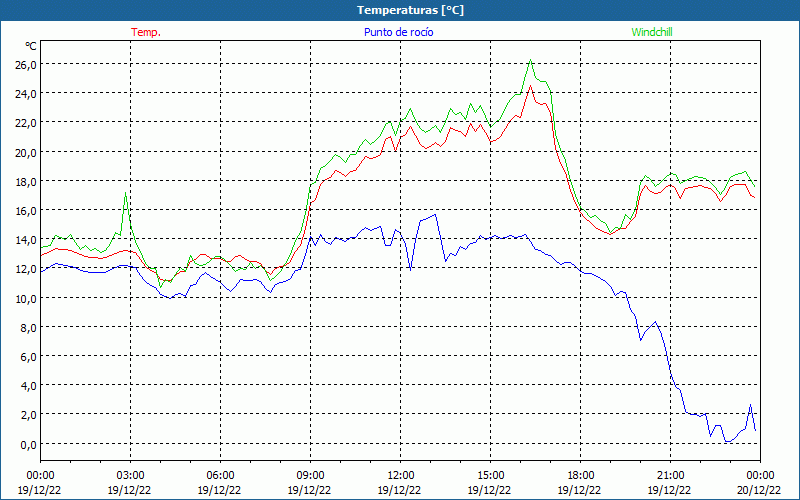Screen dimensions: 800x500
Task: Click the 15:00 time axis label
Action: pos(490,476)
